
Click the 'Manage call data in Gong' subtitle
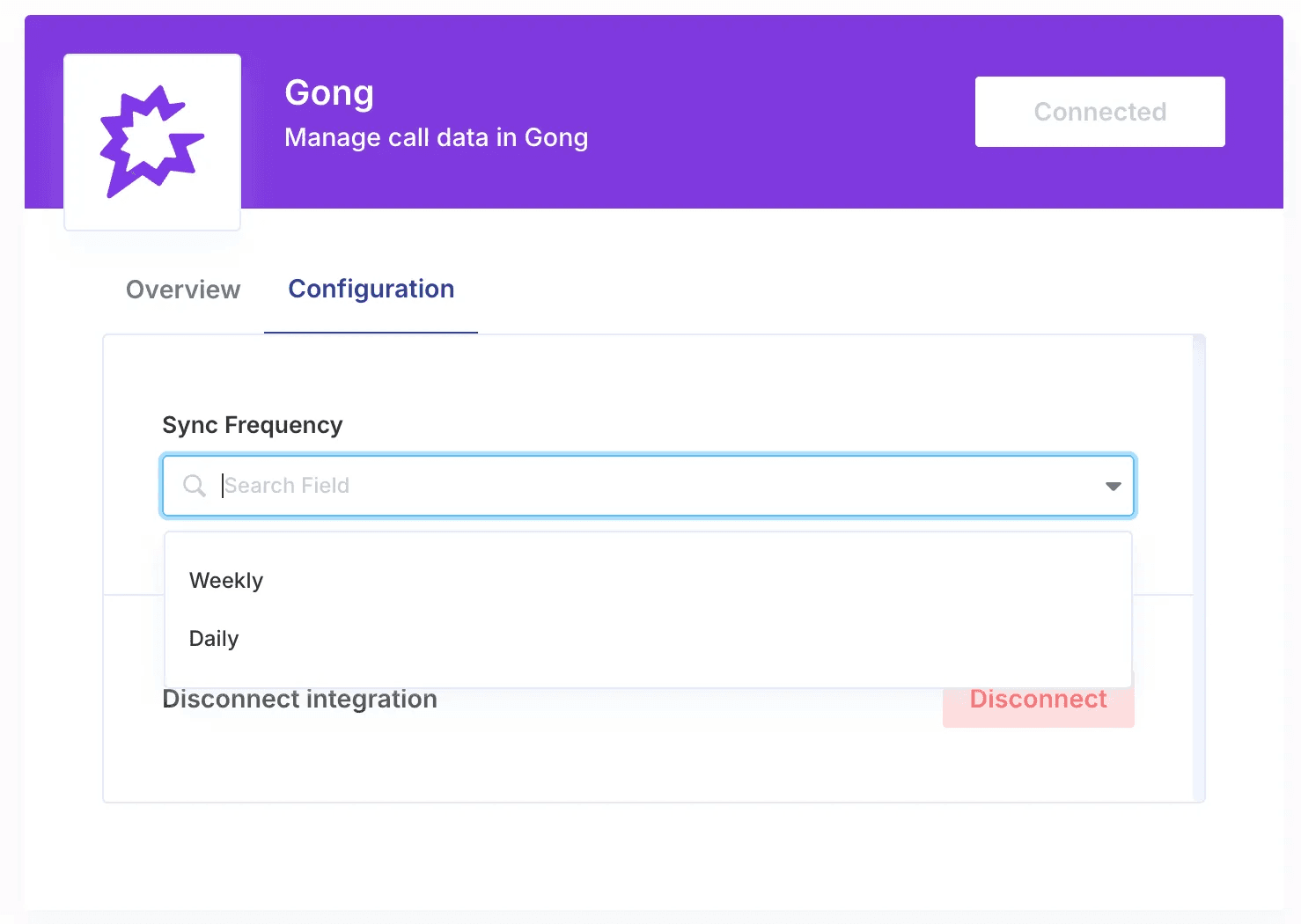(436, 138)
